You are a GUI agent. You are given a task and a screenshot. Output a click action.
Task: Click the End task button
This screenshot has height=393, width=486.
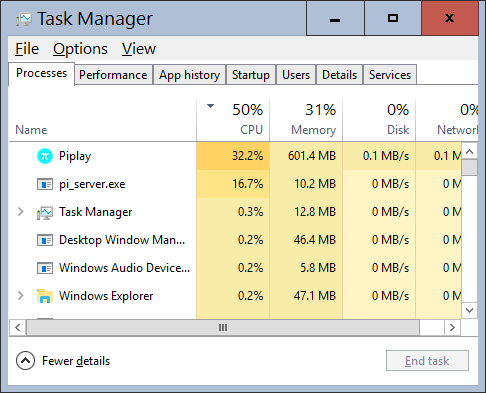pyautogui.click(x=427, y=360)
